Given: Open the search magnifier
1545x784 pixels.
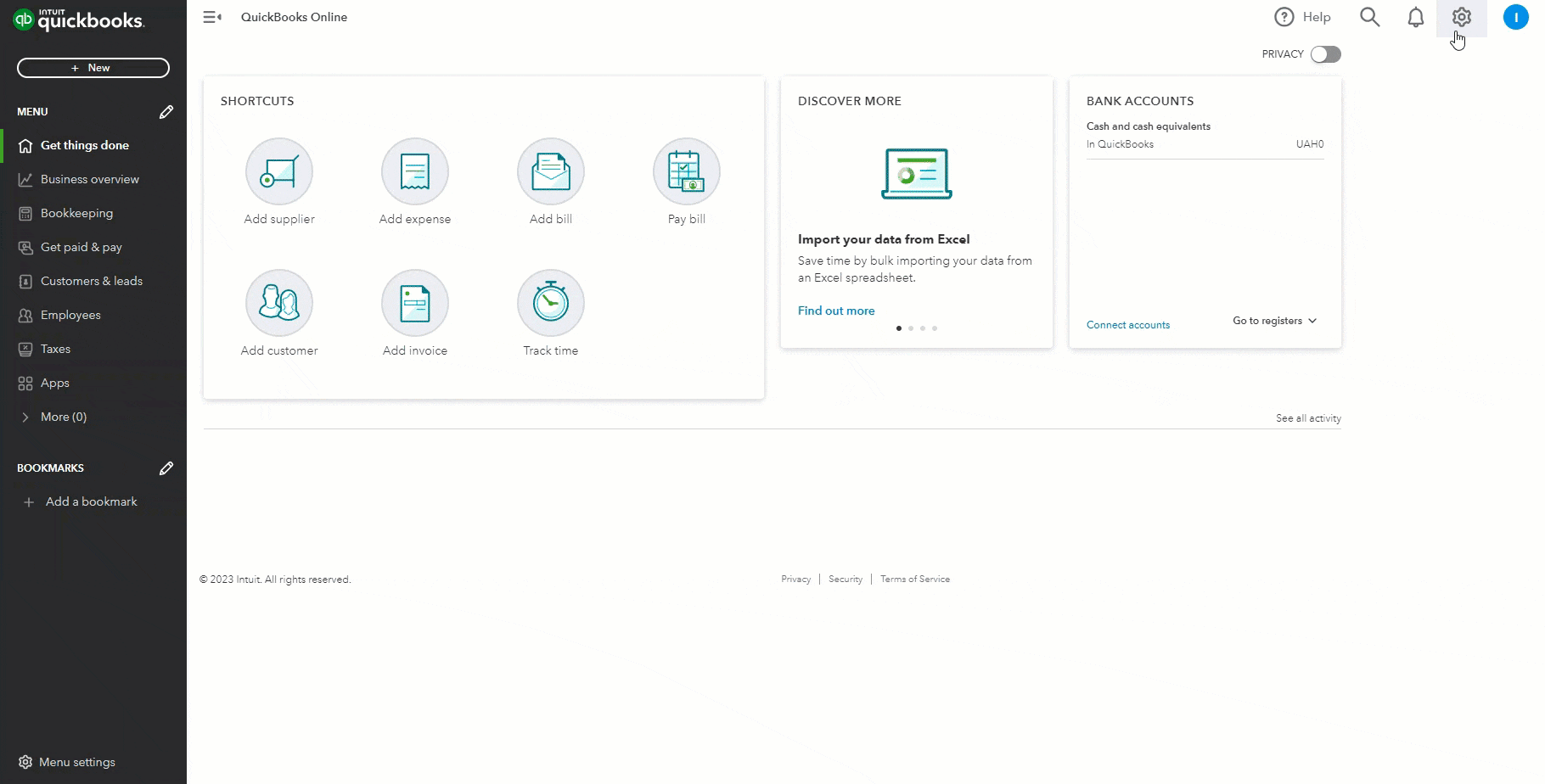Looking at the screenshot, I should pyautogui.click(x=1369, y=17).
